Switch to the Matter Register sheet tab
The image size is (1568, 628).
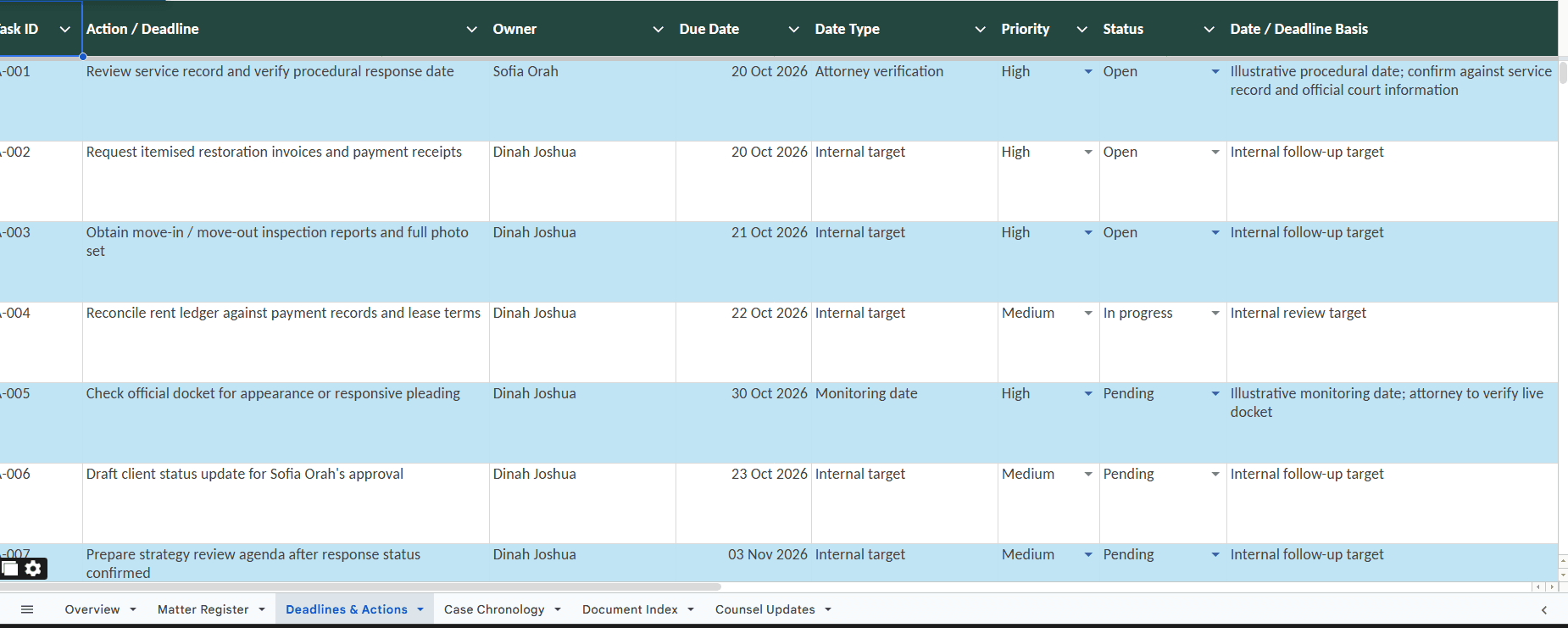click(x=203, y=609)
